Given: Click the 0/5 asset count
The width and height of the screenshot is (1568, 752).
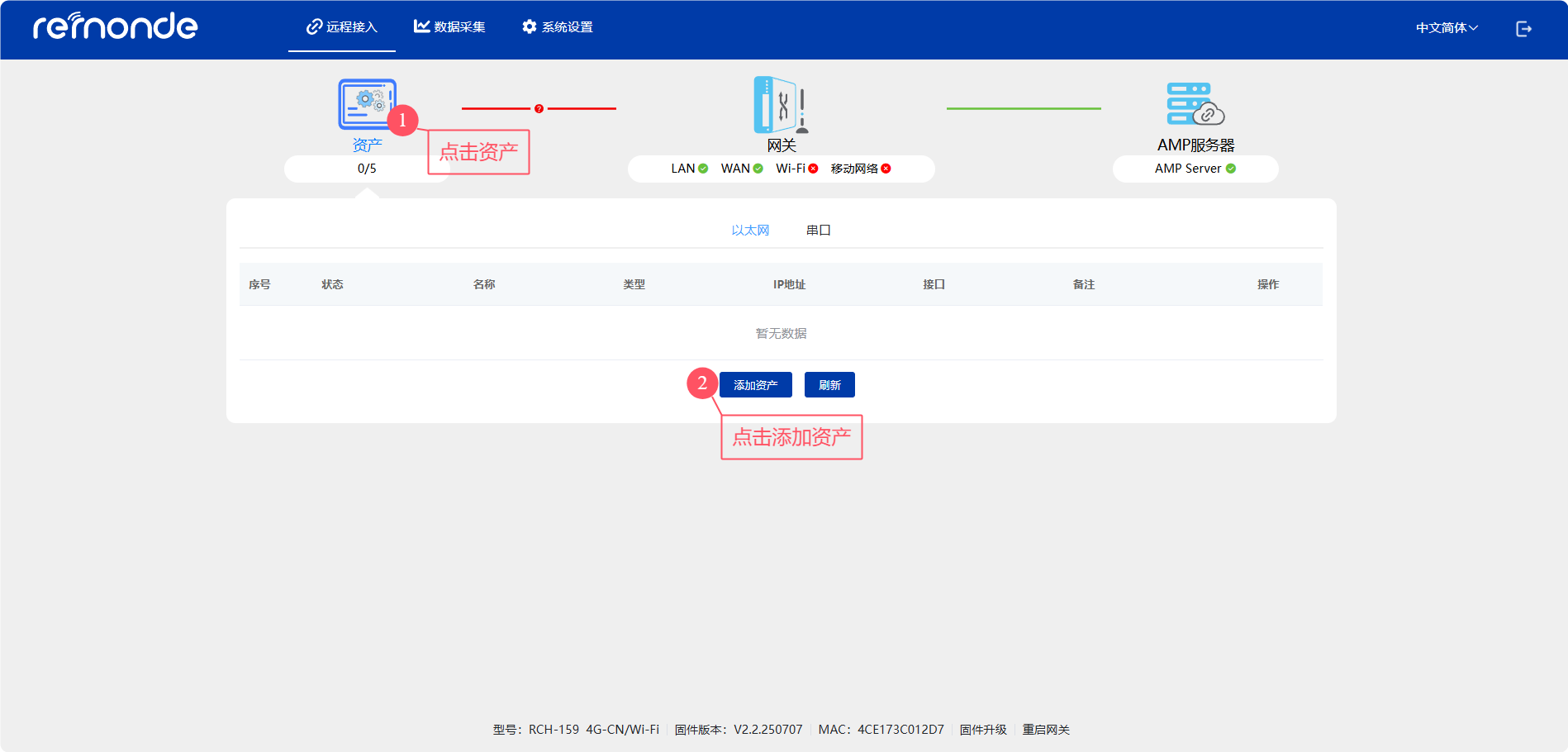Looking at the screenshot, I should [x=367, y=169].
